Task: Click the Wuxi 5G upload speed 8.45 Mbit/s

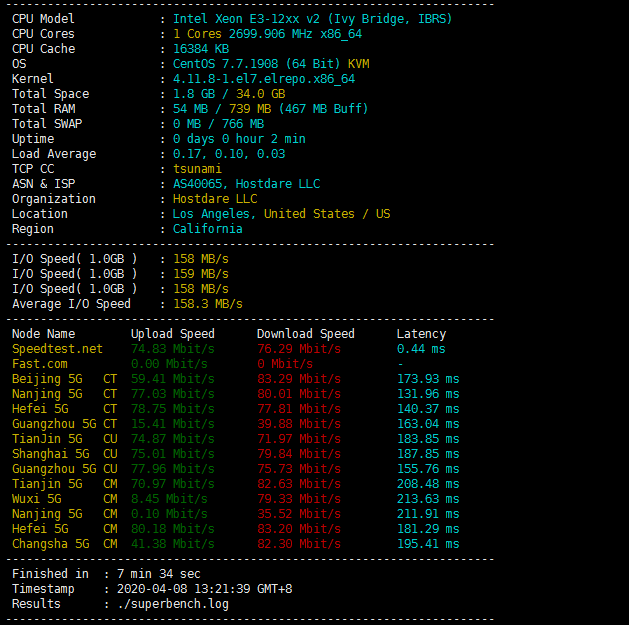Action: pyautogui.click(x=169, y=499)
